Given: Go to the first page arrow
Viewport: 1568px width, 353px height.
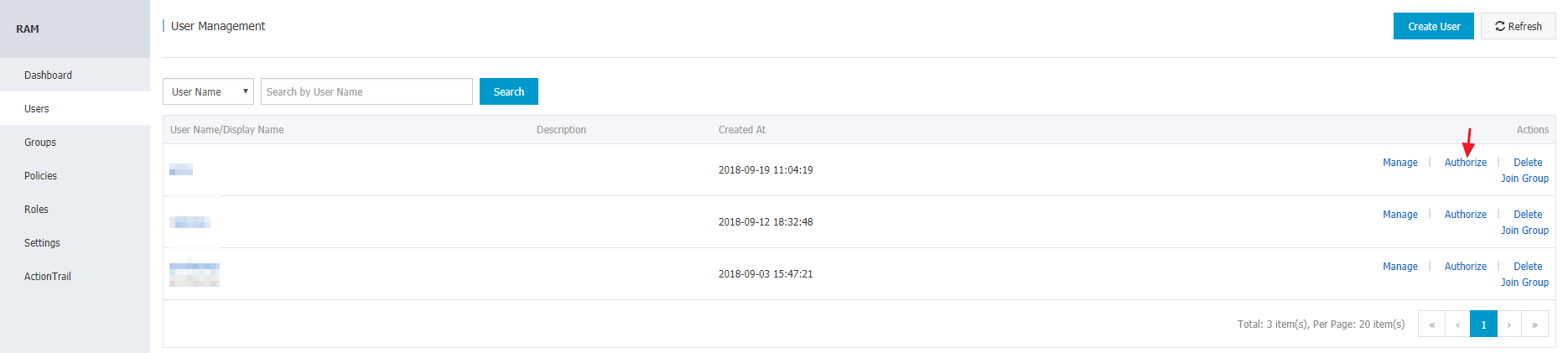Looking at the screenshot, I should pos(1431,324).
